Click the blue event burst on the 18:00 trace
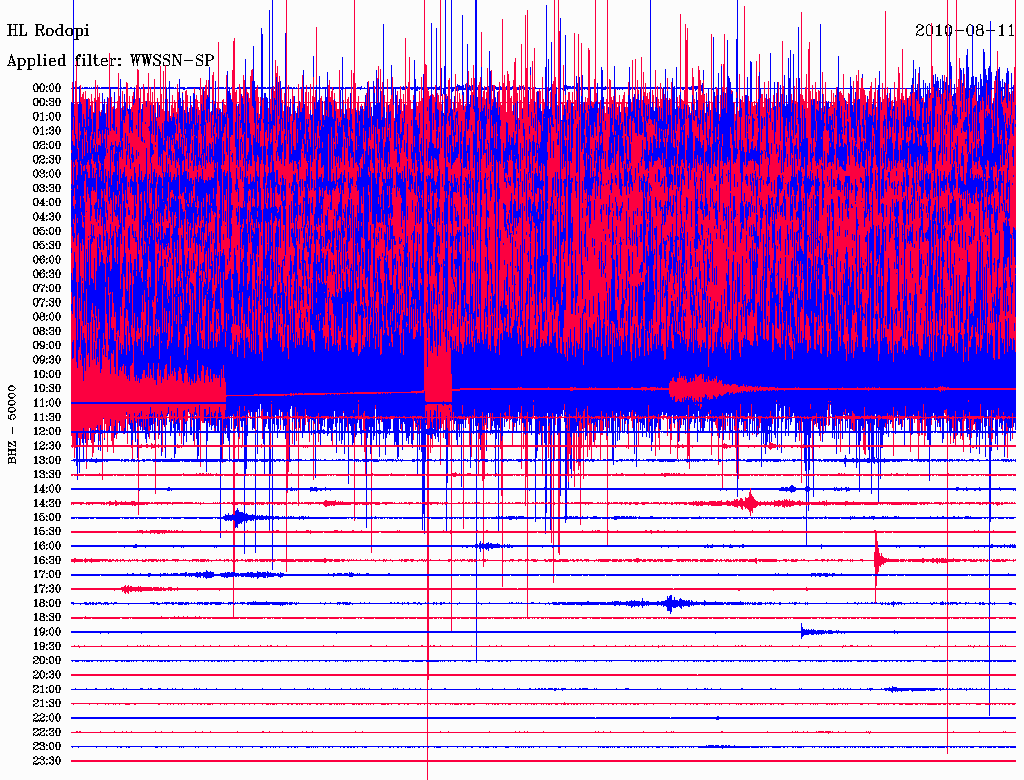Image resolution: width=1024 pixels, height=780 pixels. coord(670,603)
